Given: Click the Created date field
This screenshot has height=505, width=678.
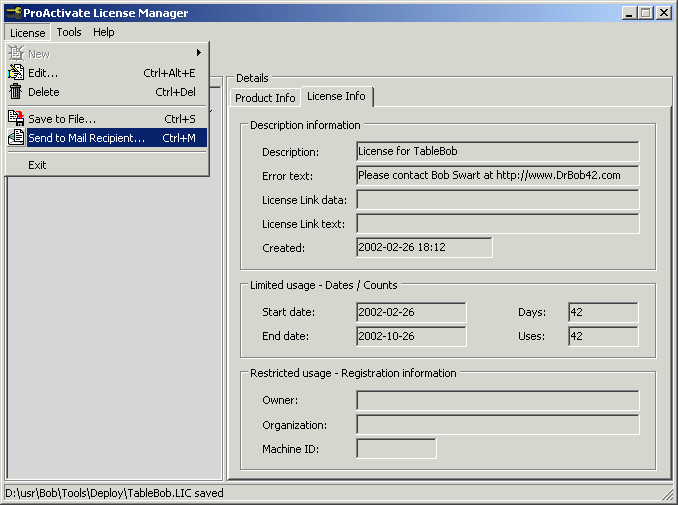Looking at the screenshot, I should click(424, 247).
